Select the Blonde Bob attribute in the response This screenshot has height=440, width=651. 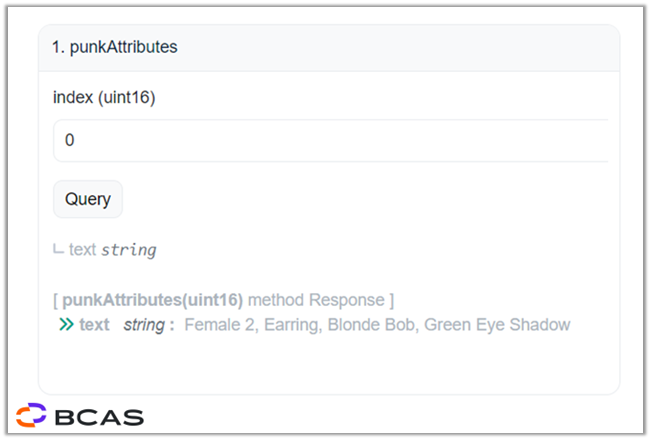click(x=373, y=325)
